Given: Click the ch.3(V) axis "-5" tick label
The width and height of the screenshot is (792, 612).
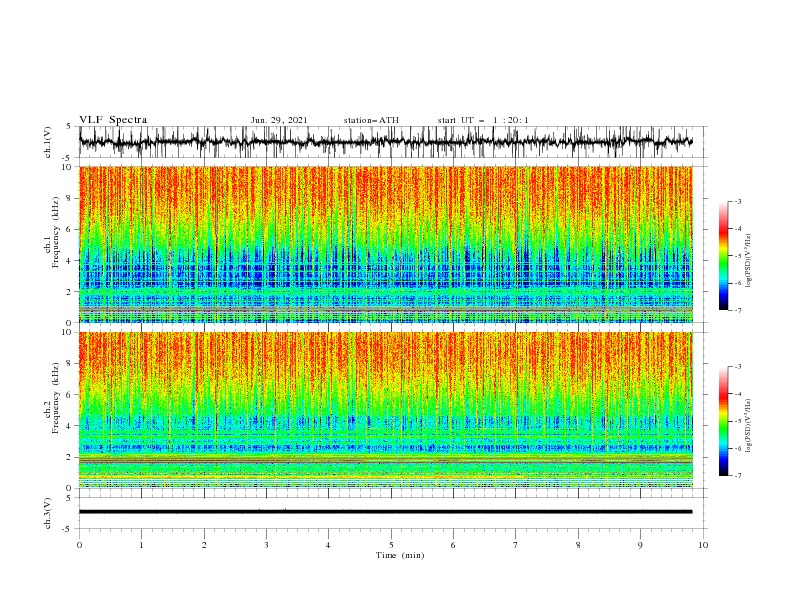Looking at the screenshot, I should click(66, 529).
